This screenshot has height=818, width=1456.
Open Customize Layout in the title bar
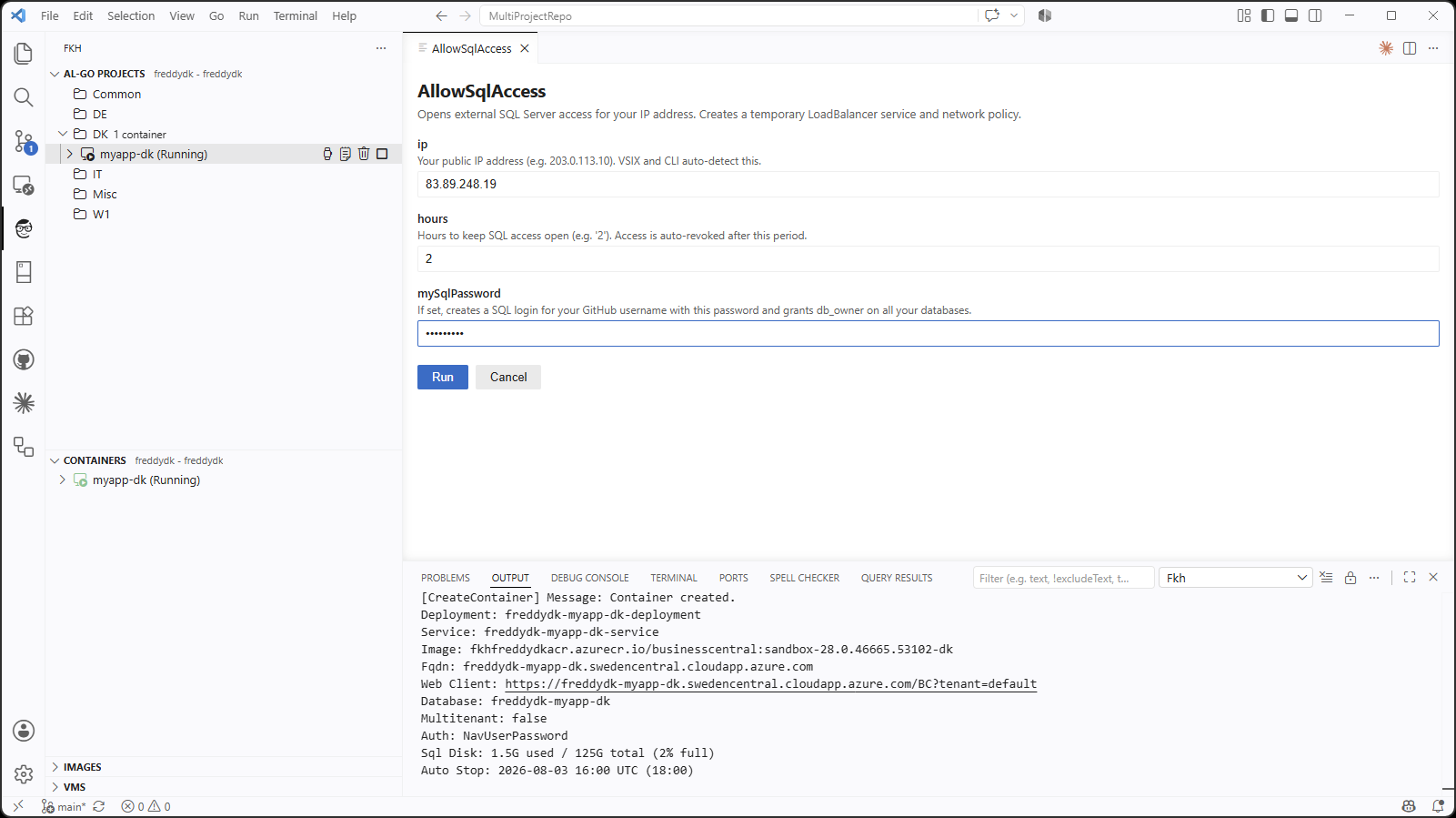click(1244, 15)
